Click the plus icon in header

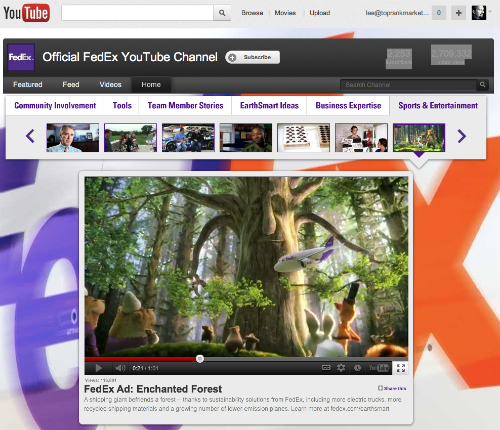click(x=459, y=13)
